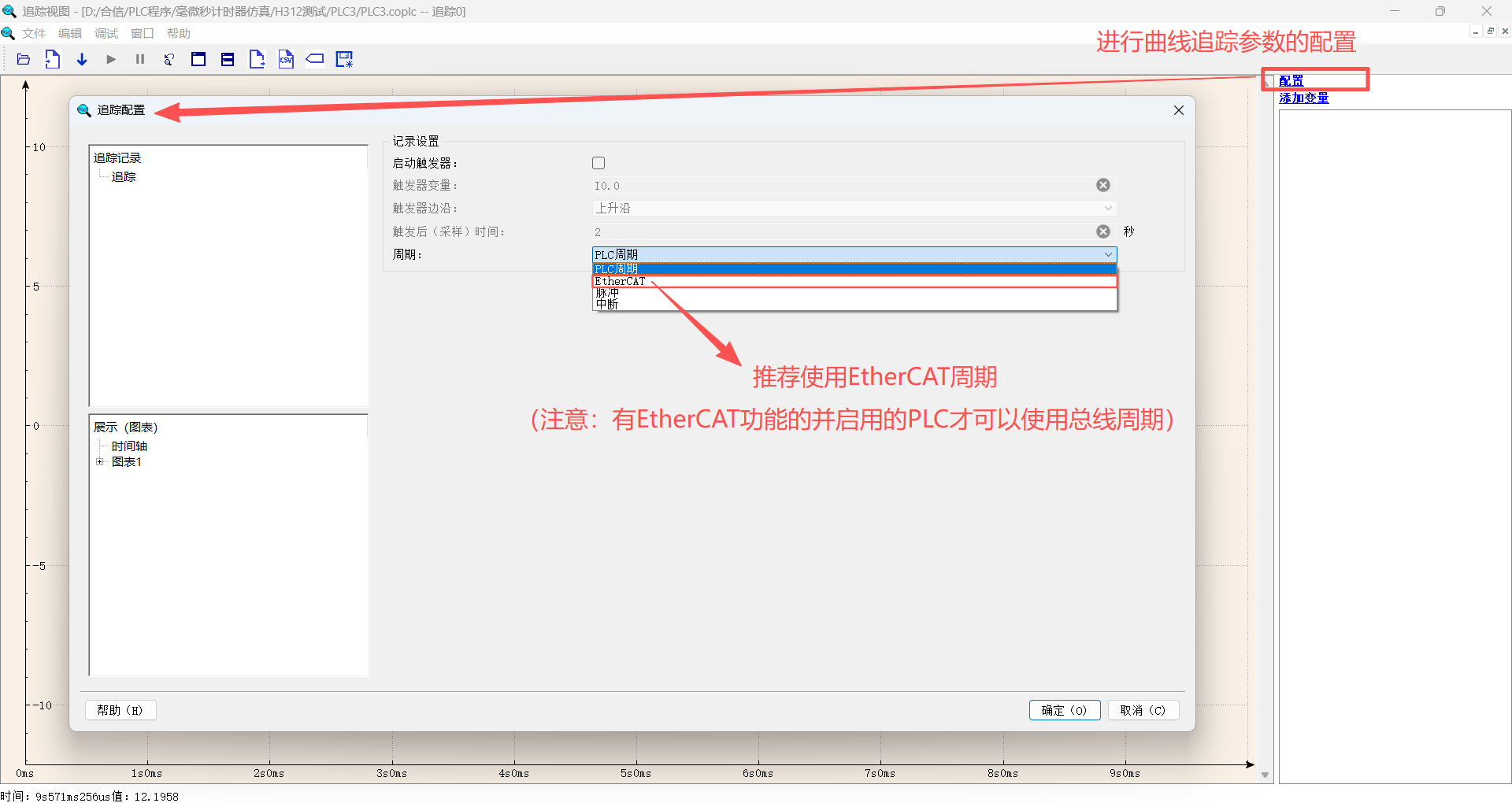The image size is (1512, 803).
Task: Click the 追踪配置 dialog title icon
Action: coord(84,110)
